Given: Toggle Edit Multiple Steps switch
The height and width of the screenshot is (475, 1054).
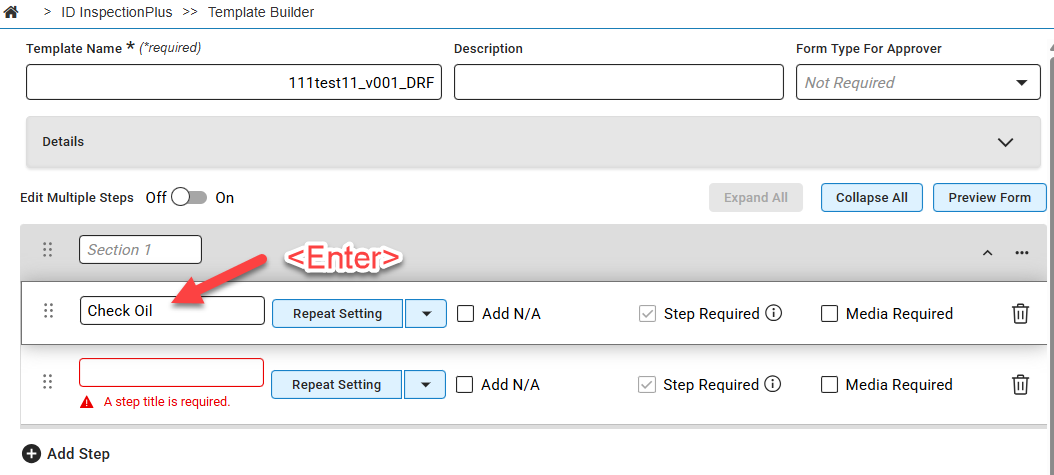Looking at the screenshot, I should point(189,197).
